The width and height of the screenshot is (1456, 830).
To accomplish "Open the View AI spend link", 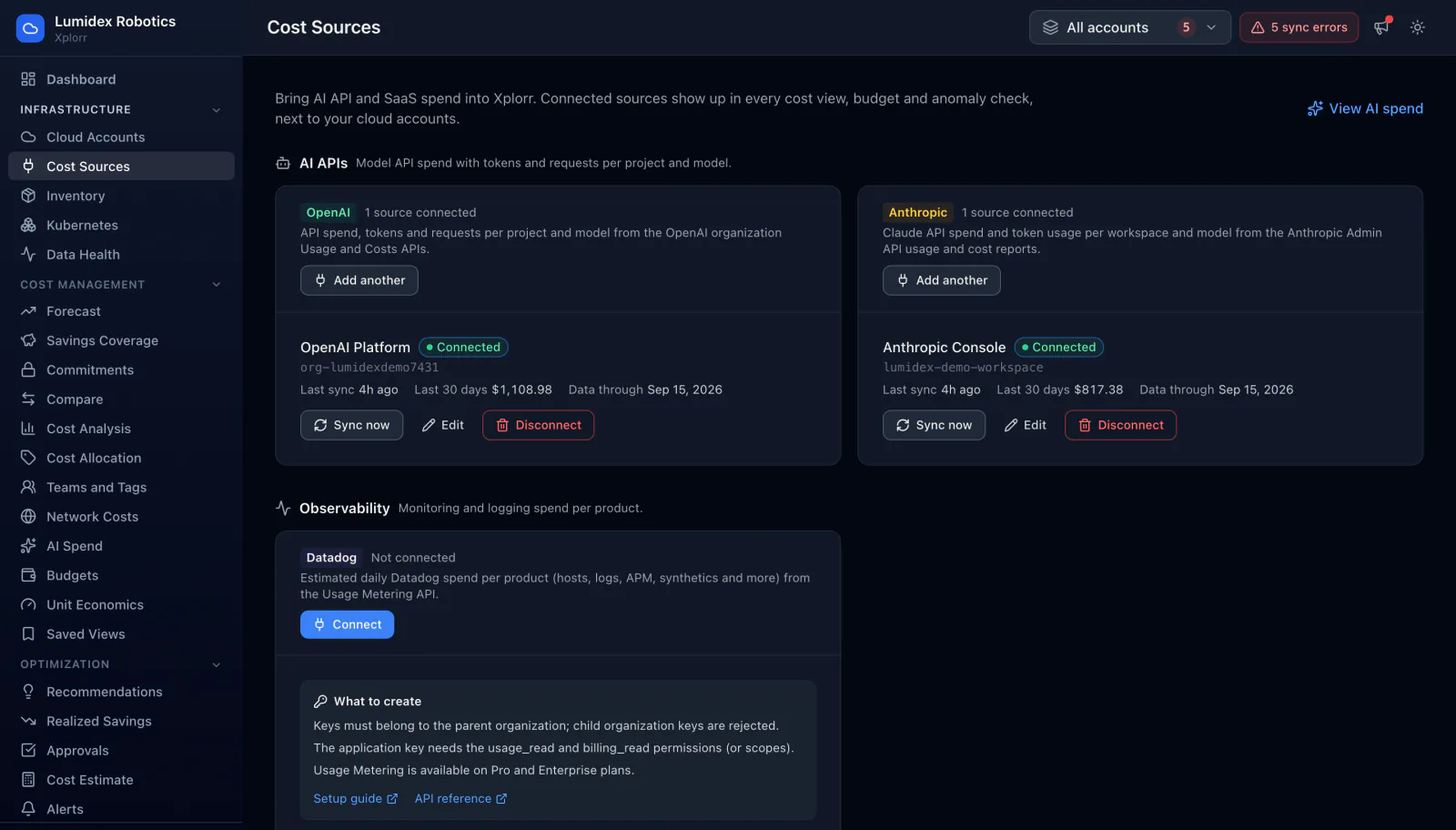I will [x=1365, y=108].
